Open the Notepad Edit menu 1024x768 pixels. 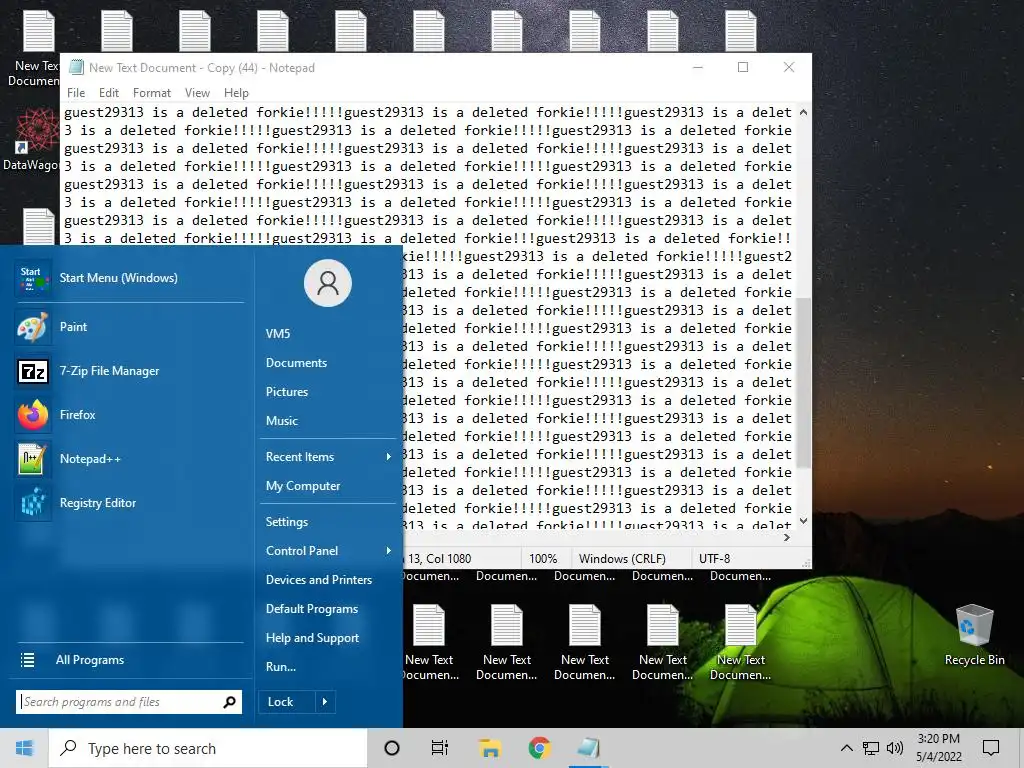point(108,93)
